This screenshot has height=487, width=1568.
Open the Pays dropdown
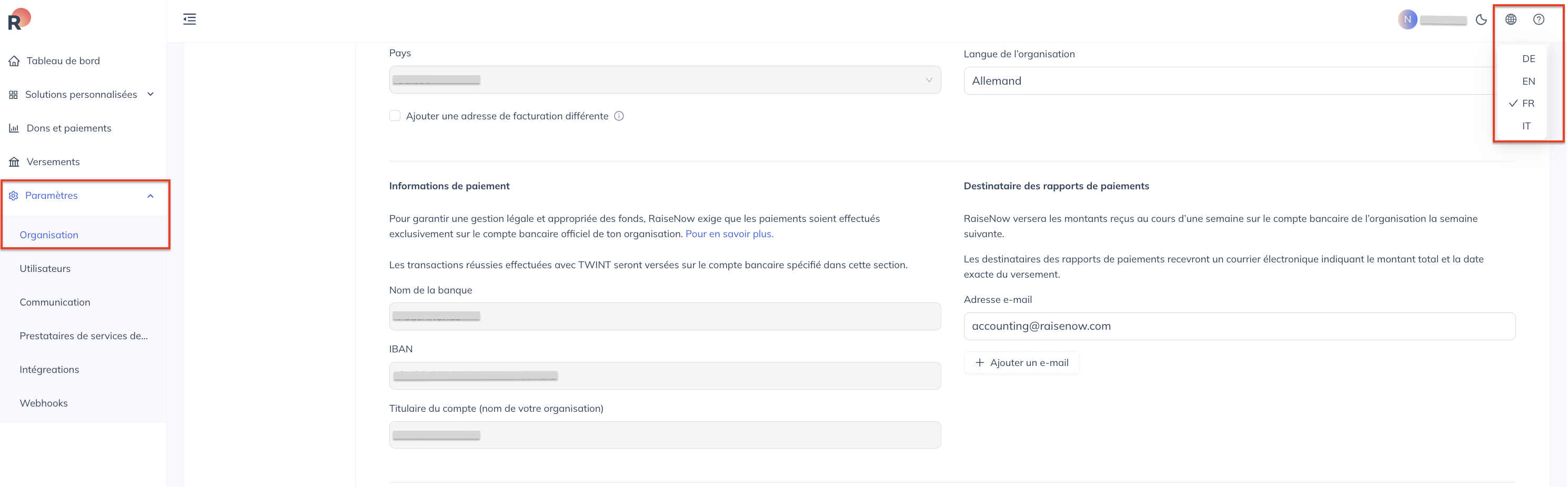pos(665,80)
